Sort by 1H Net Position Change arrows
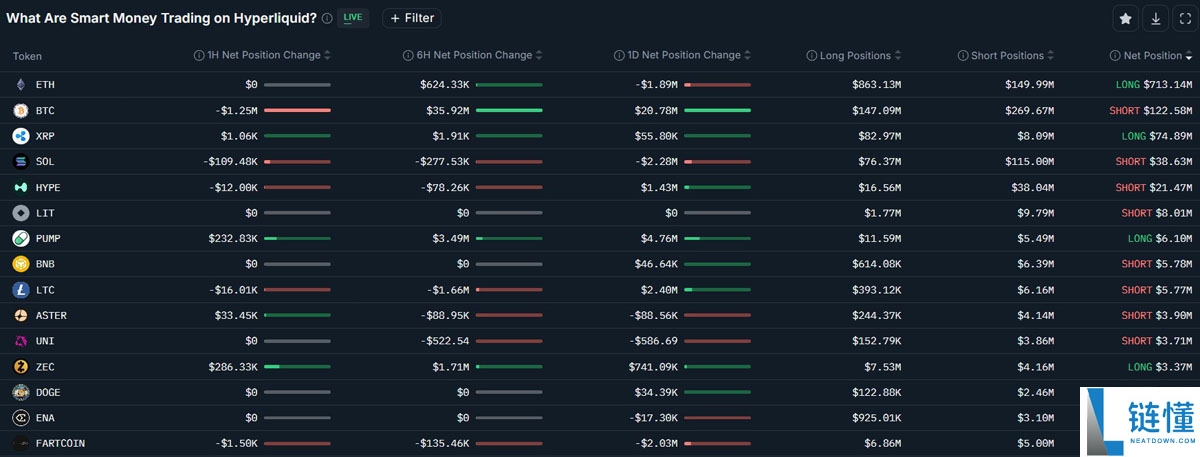 click(x=328, y=56)
